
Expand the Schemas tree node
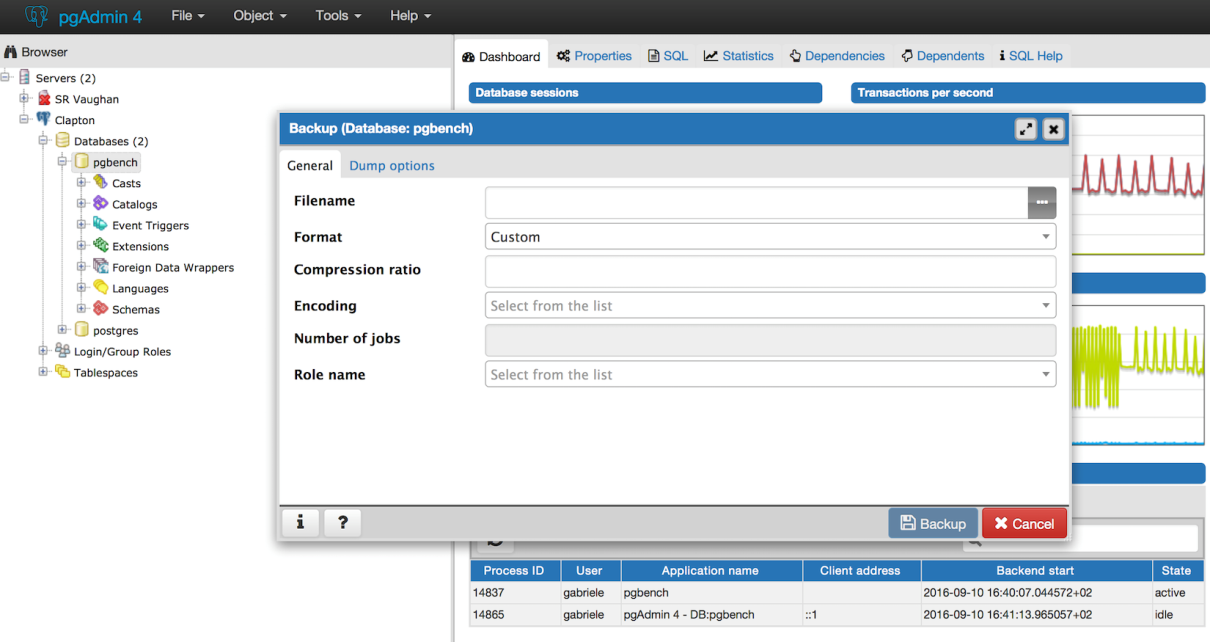(82, 309)
